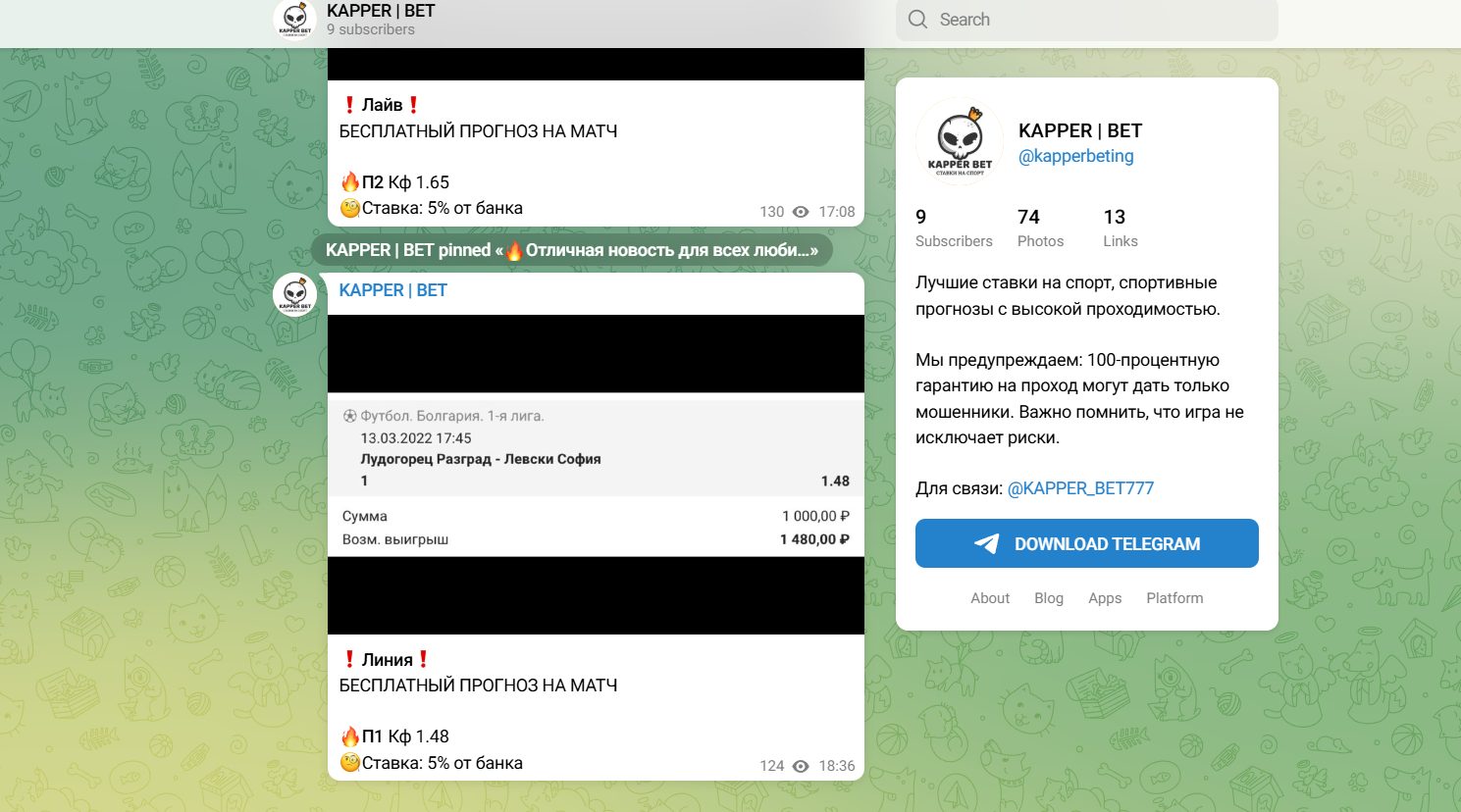This screenshot has height=812, width=1461.
Task: Click the avatar beside the KAPPER BET post
Action: pyautogui.click(x=294, y=295)
